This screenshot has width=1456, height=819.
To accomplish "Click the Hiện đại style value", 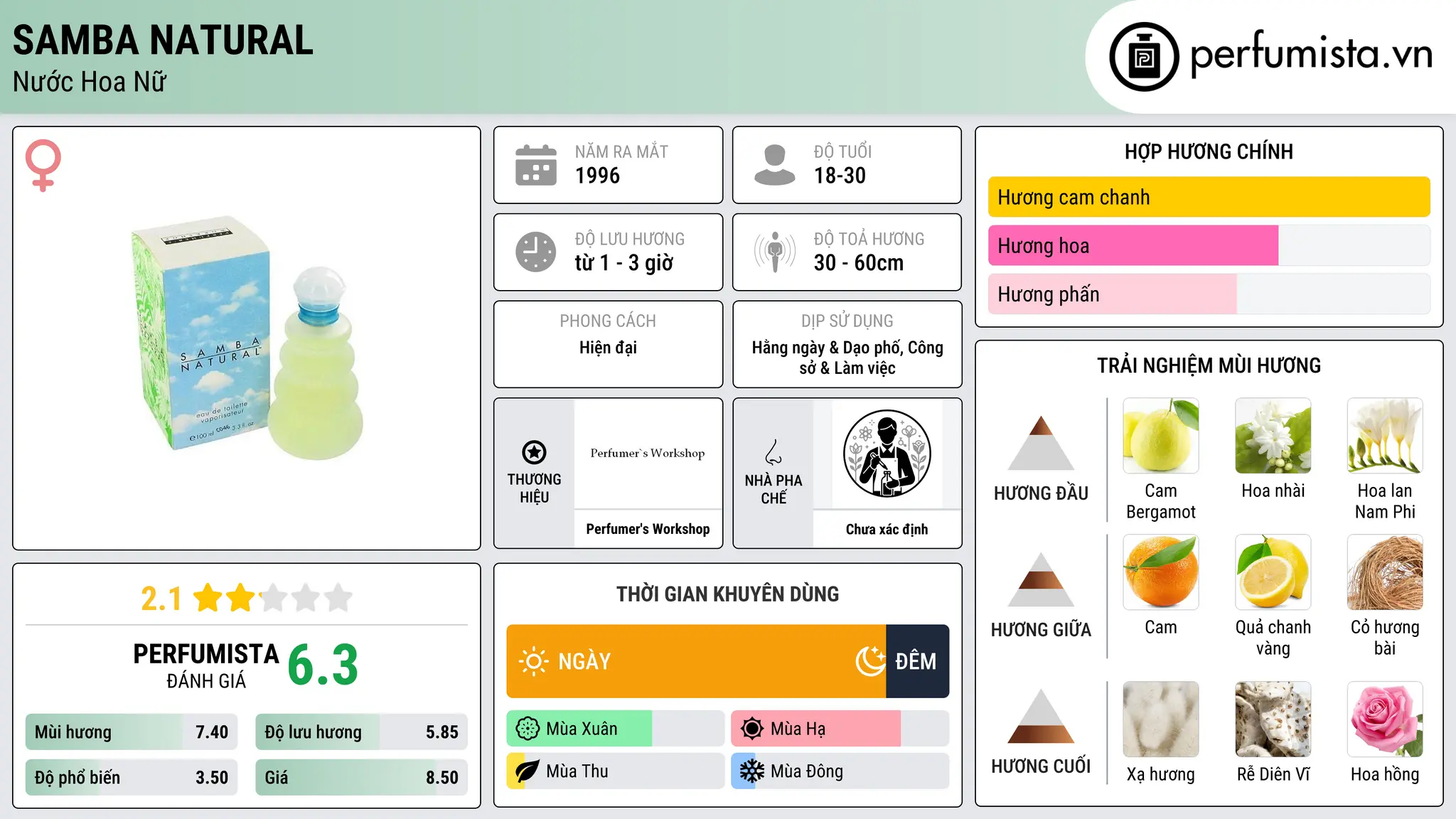I will coord(608,348).
